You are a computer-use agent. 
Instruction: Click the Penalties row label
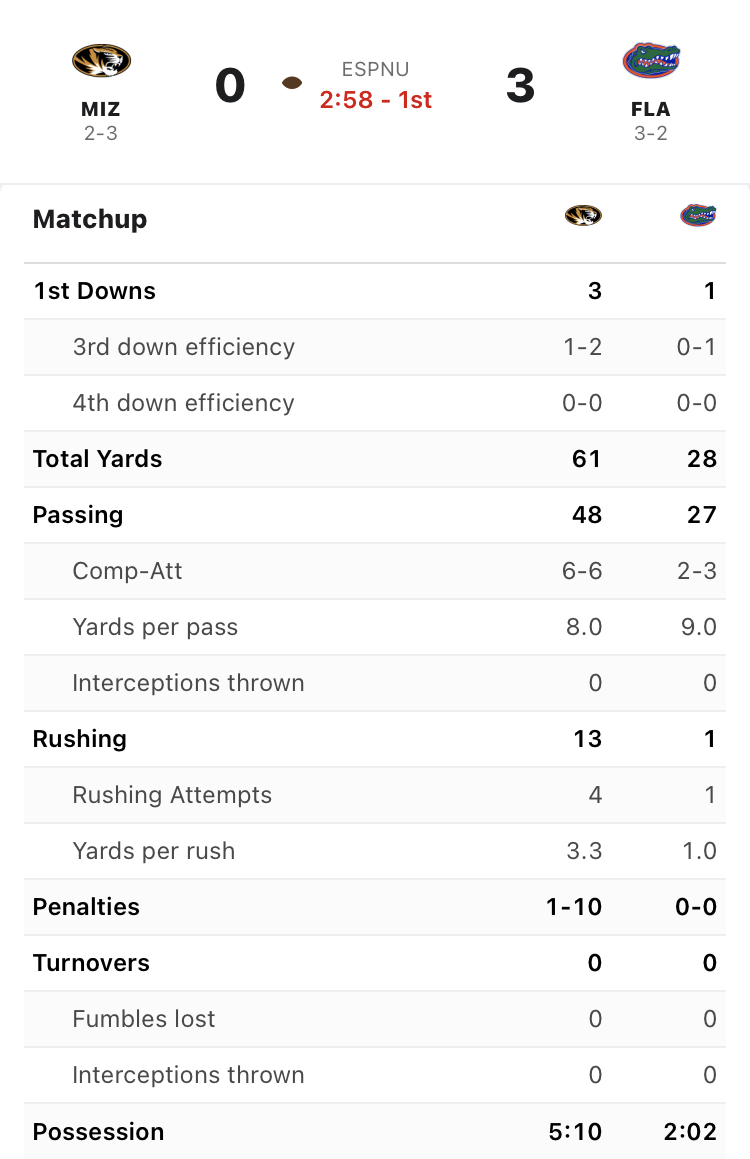click(x=86, y=907)
